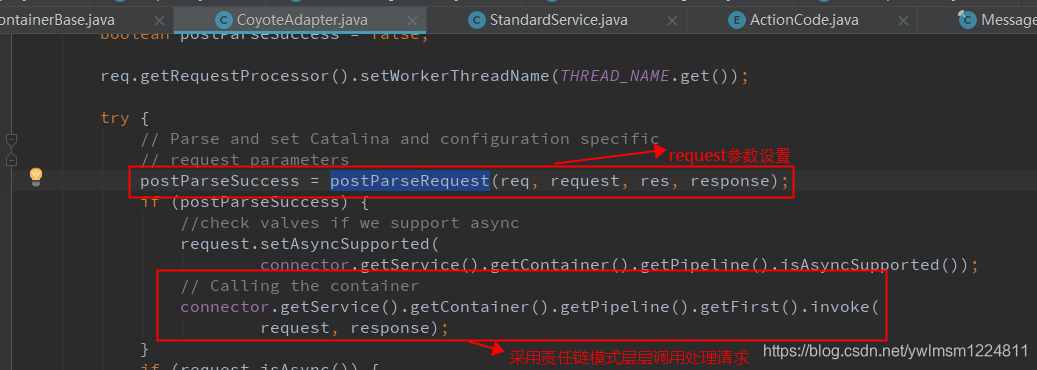Click the 'request, response);' argument line
The image size is (1037, 370).
[x=354, y=328]
